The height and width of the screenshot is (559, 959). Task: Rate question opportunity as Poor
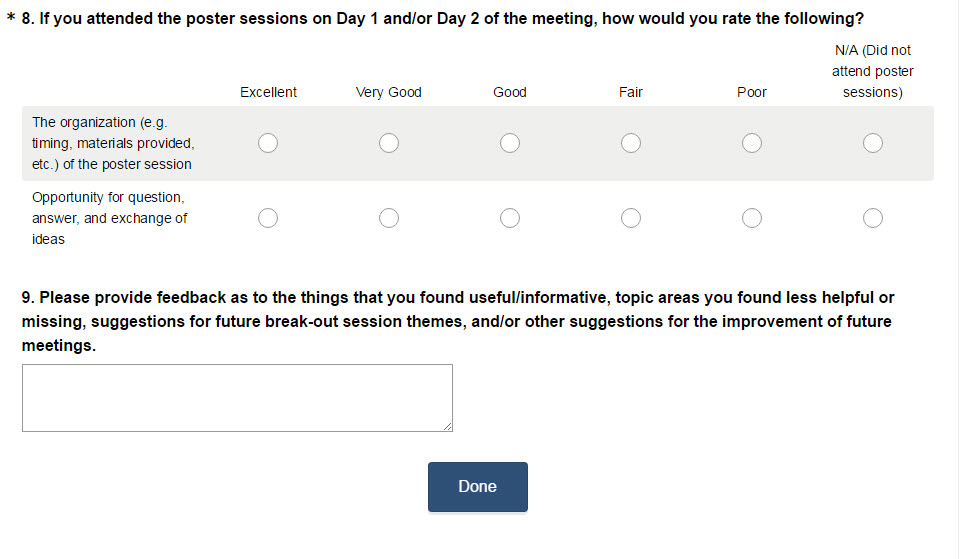point(752,218)
